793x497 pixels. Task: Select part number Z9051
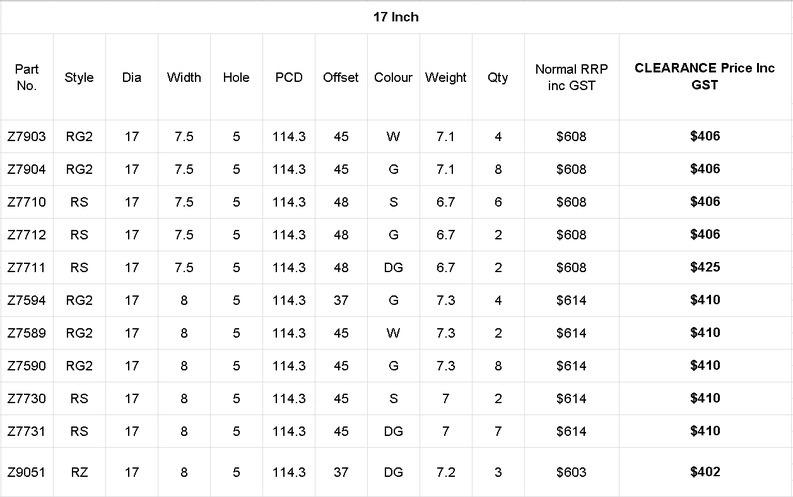click(27, 471)
